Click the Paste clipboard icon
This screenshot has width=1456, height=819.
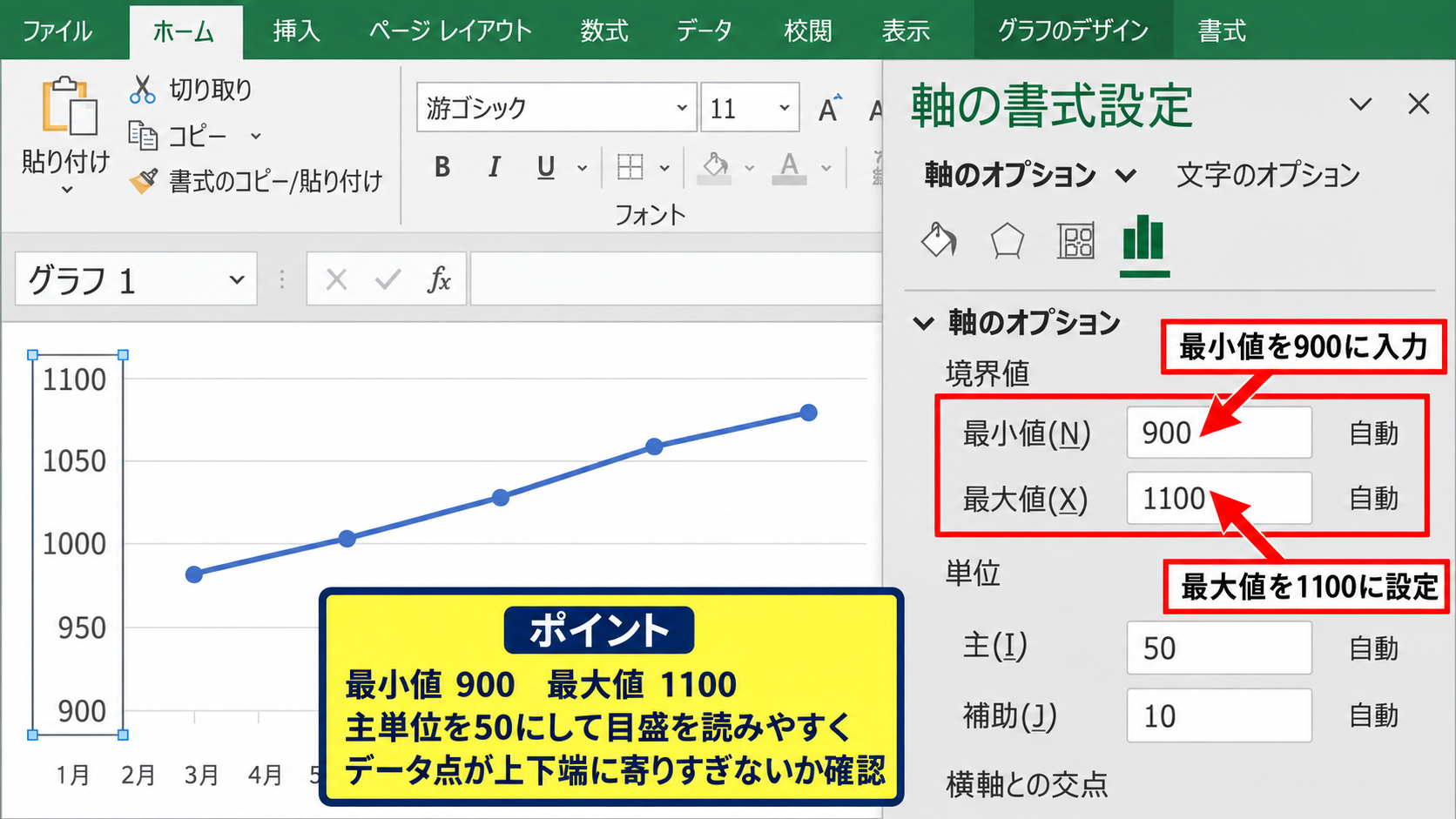point(69,107)
